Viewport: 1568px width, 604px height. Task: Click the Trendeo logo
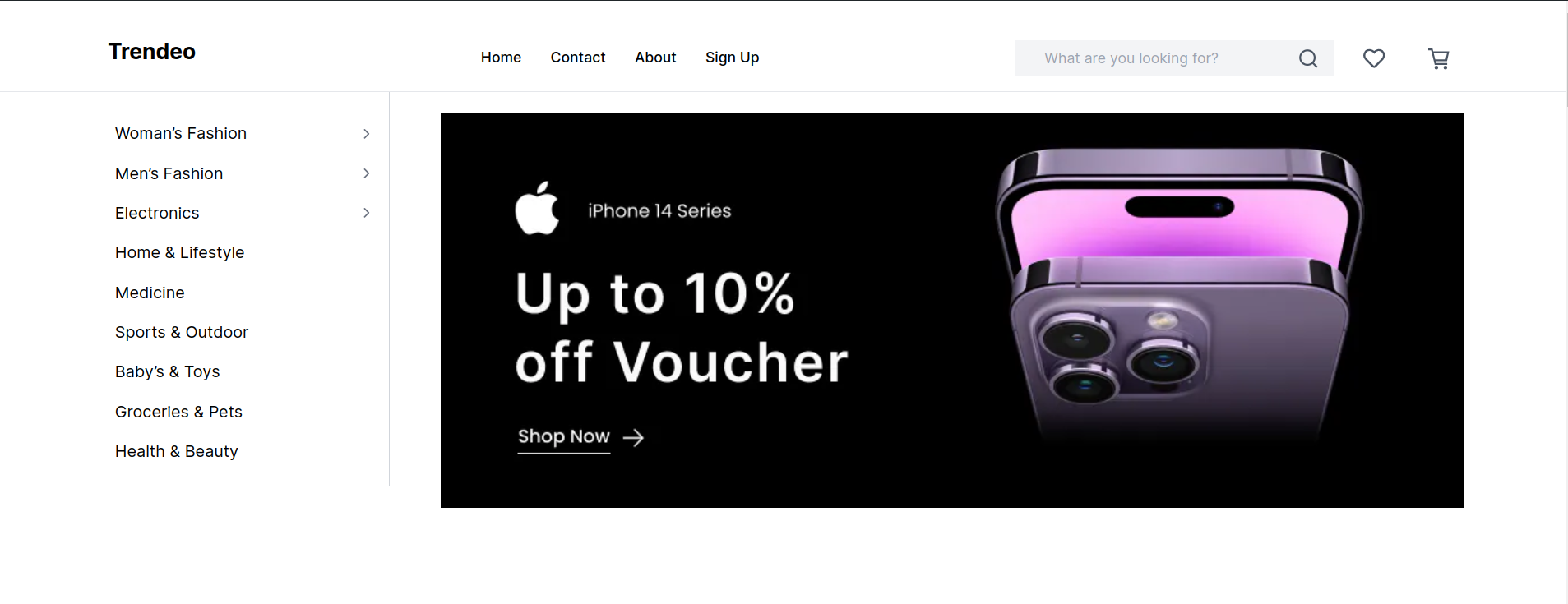[152, 51]
